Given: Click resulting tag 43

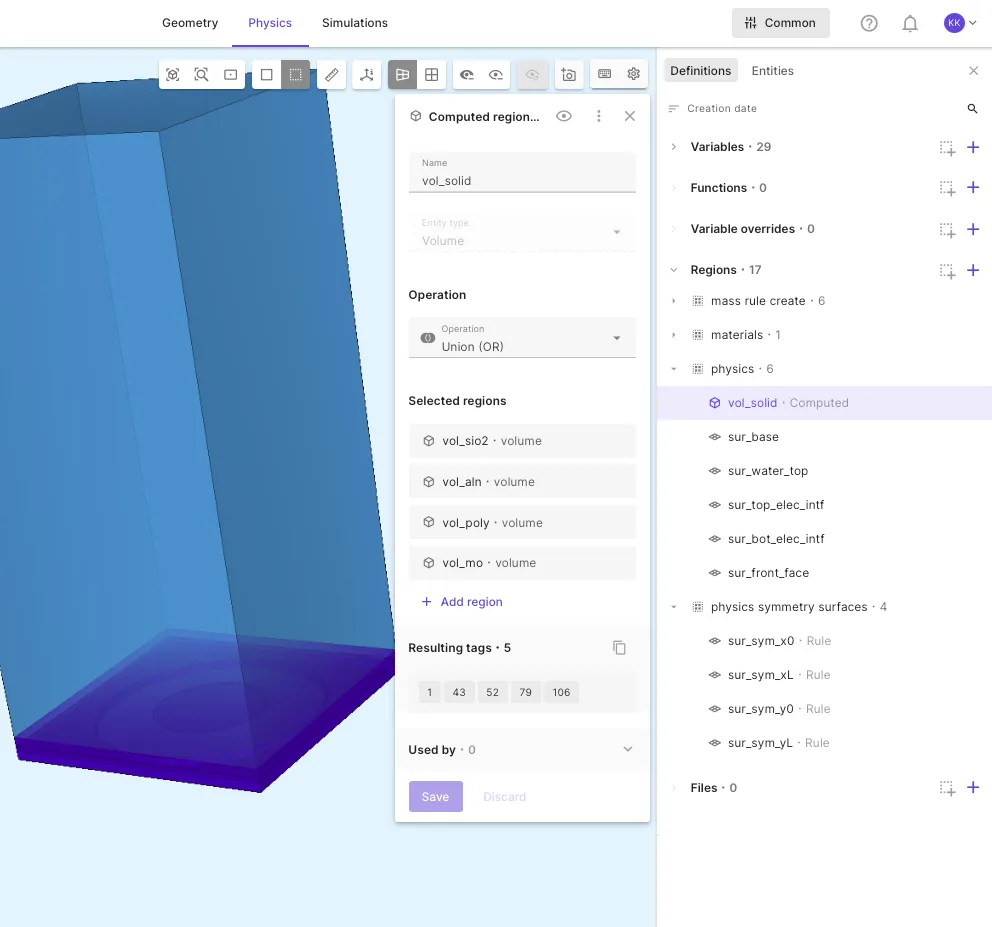Looking at the screenshot, I should (x=459, y=692).
